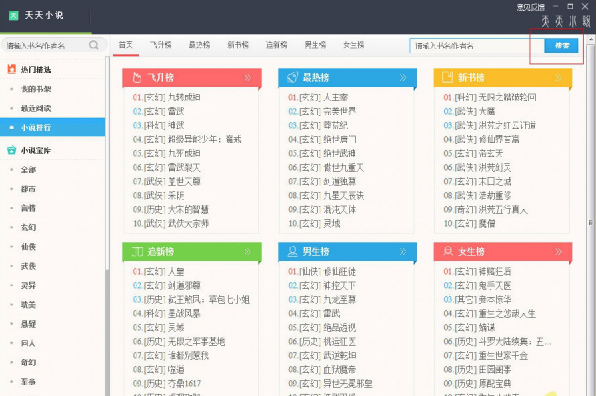Select 仙侠 category in sidebar
This screenshot has width=596, height=396.
click(x=28, y=247)
